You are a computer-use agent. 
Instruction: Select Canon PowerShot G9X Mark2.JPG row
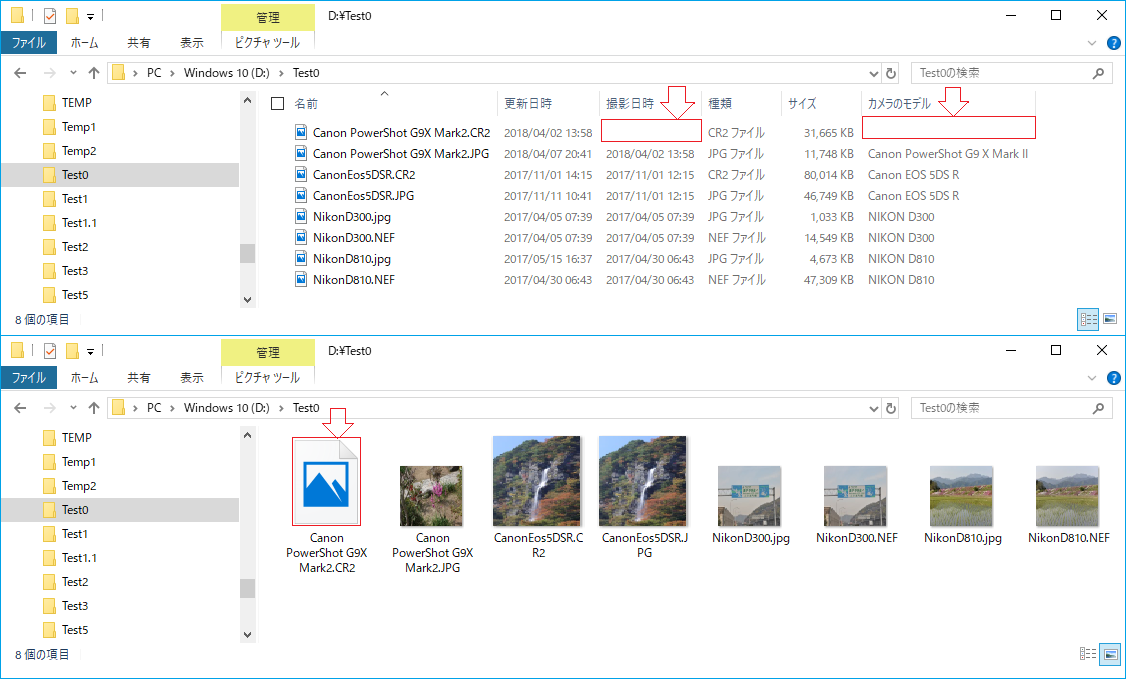tap(661, 154)
